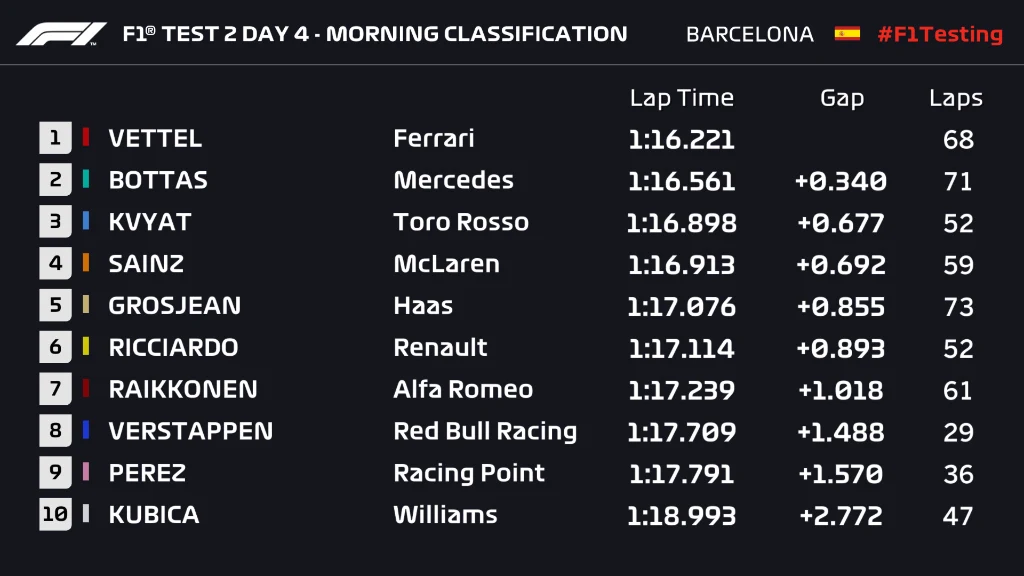Viewport: 1024px width, 576px height.
Task: Click Ferrari's red team color bar
Action: 86,138
